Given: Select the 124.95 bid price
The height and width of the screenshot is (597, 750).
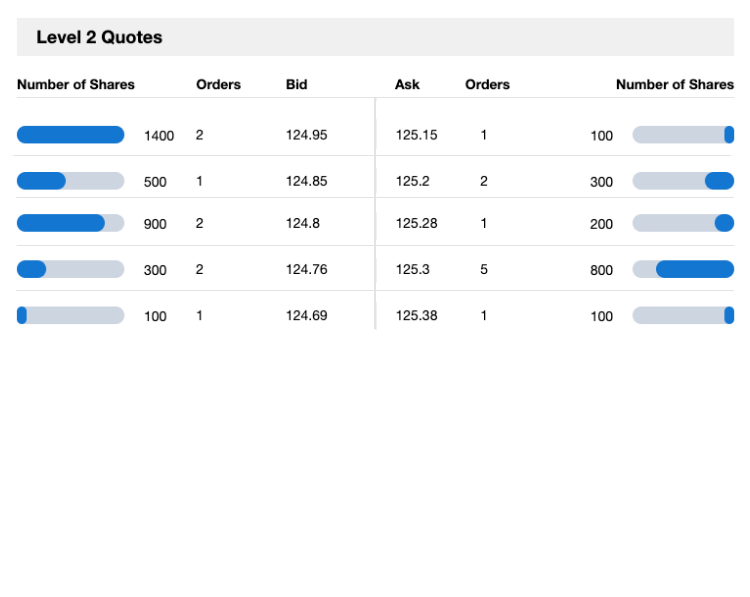Looking at the screenshot, I should pyautogui.click(x=306, y=135).
